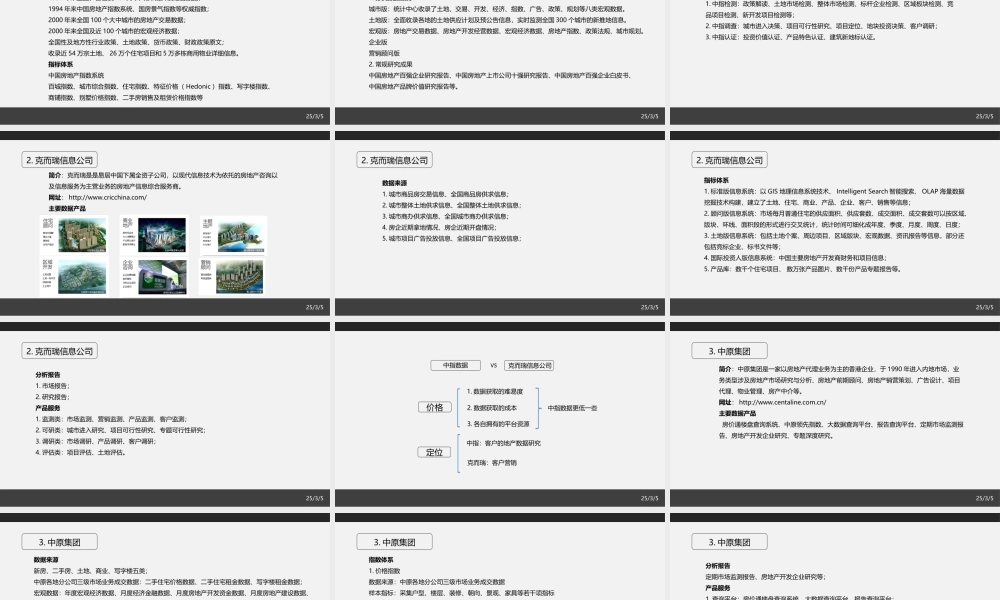Click the top-left residential towers product image

pyautogui.click(x=82, y=235)
